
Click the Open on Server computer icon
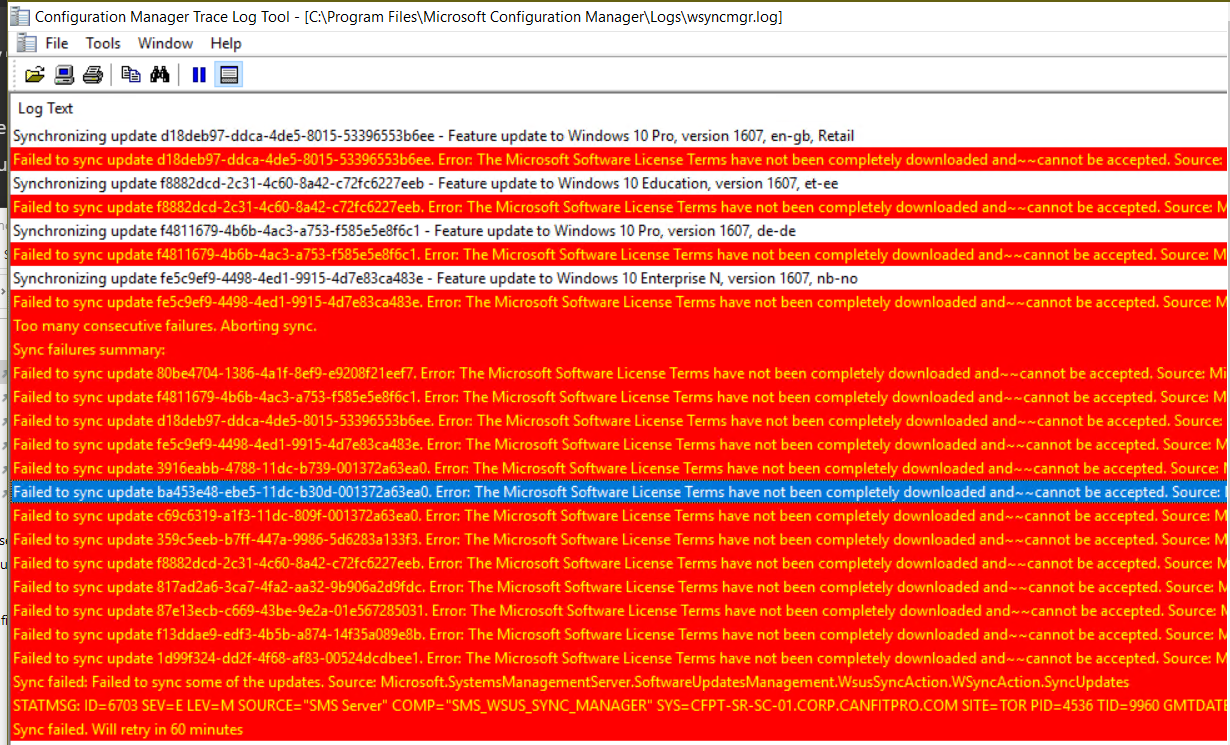tap(64, 74)
